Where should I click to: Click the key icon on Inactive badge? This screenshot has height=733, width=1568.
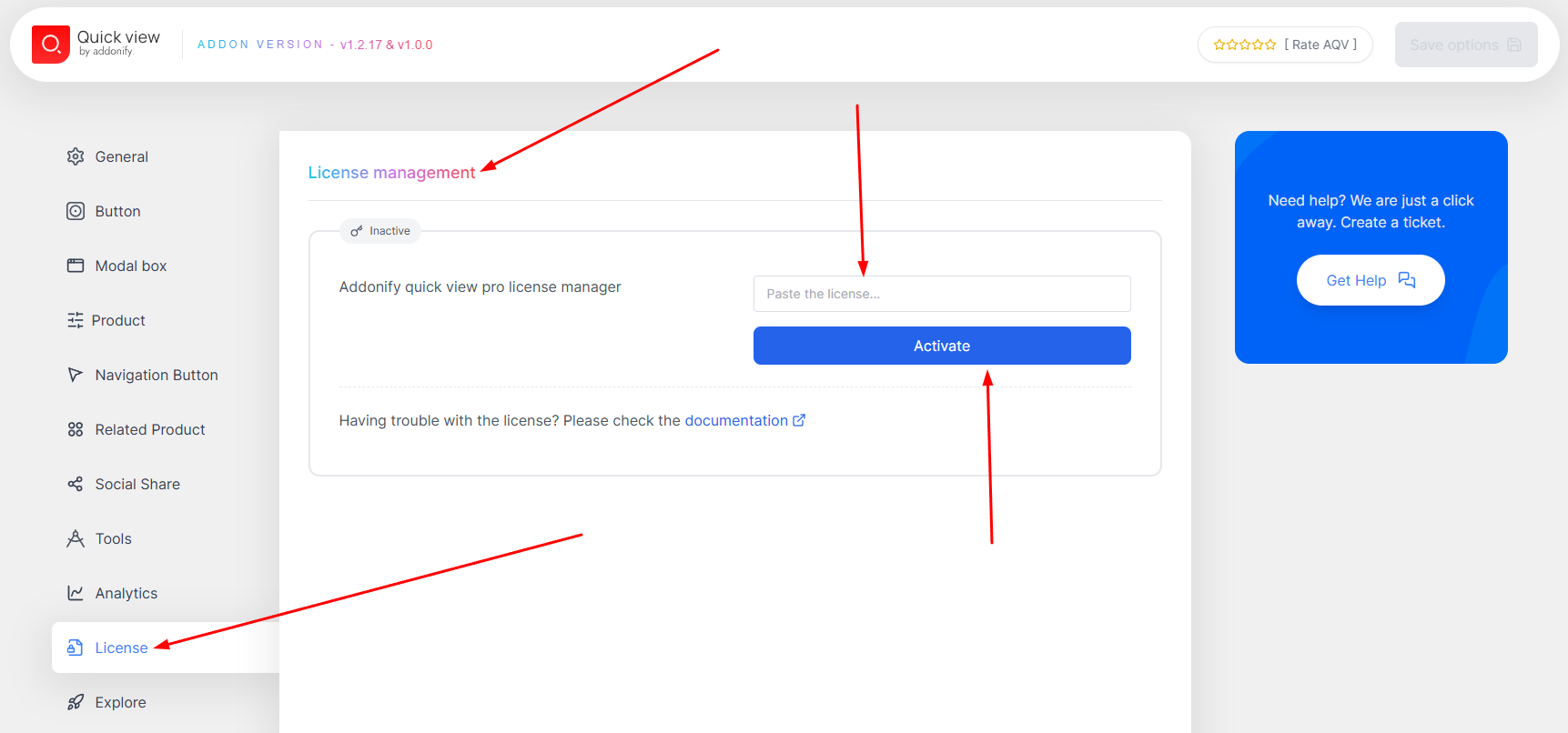tap(357, 230)
